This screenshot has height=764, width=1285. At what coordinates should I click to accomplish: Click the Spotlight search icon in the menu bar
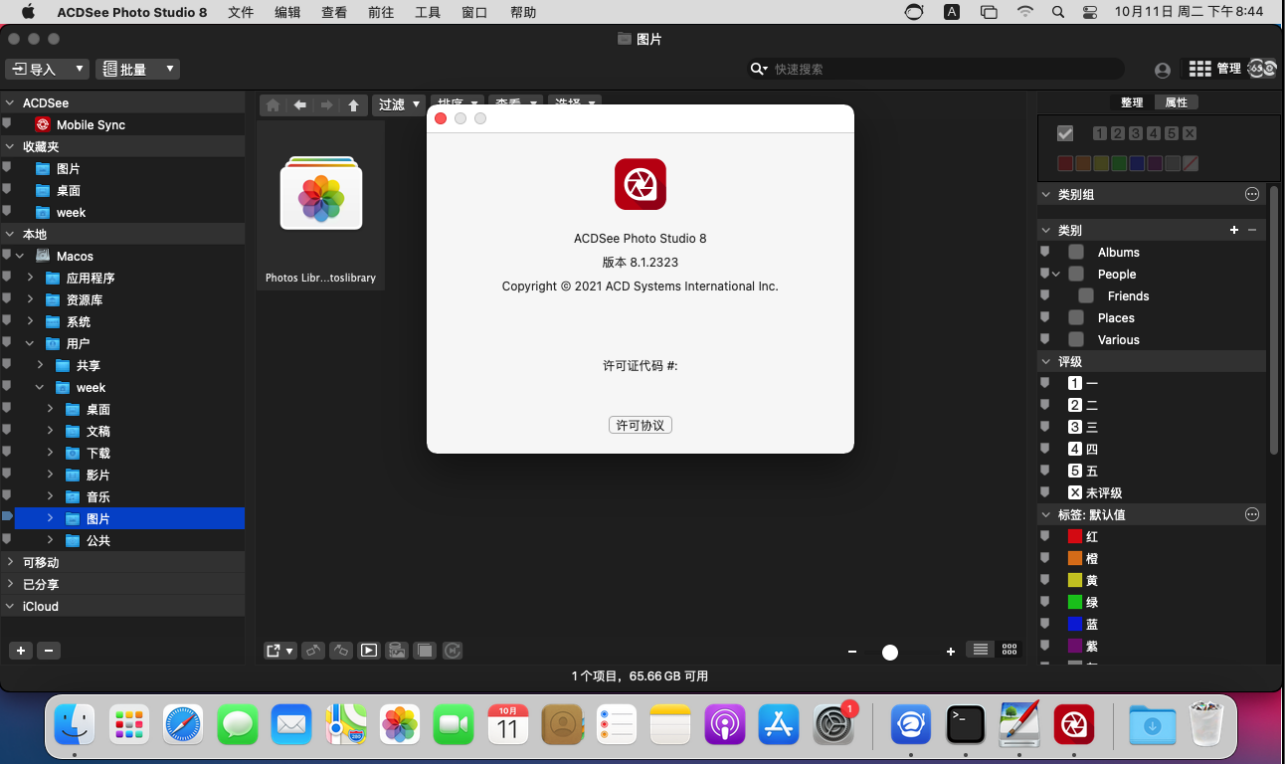pyautogui.click(x=1058, y=12)
